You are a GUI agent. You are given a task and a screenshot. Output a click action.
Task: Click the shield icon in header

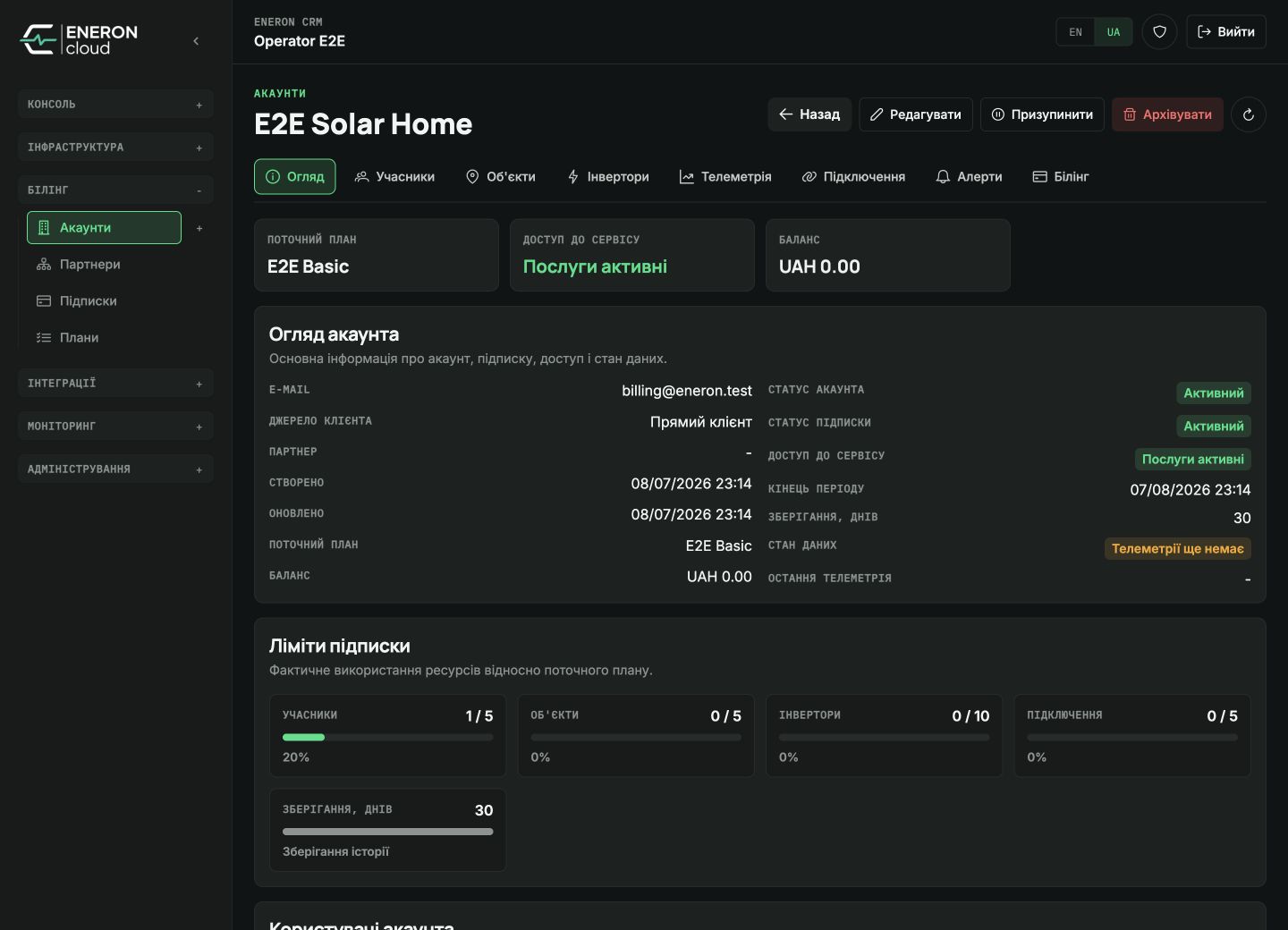point(1159,32)
